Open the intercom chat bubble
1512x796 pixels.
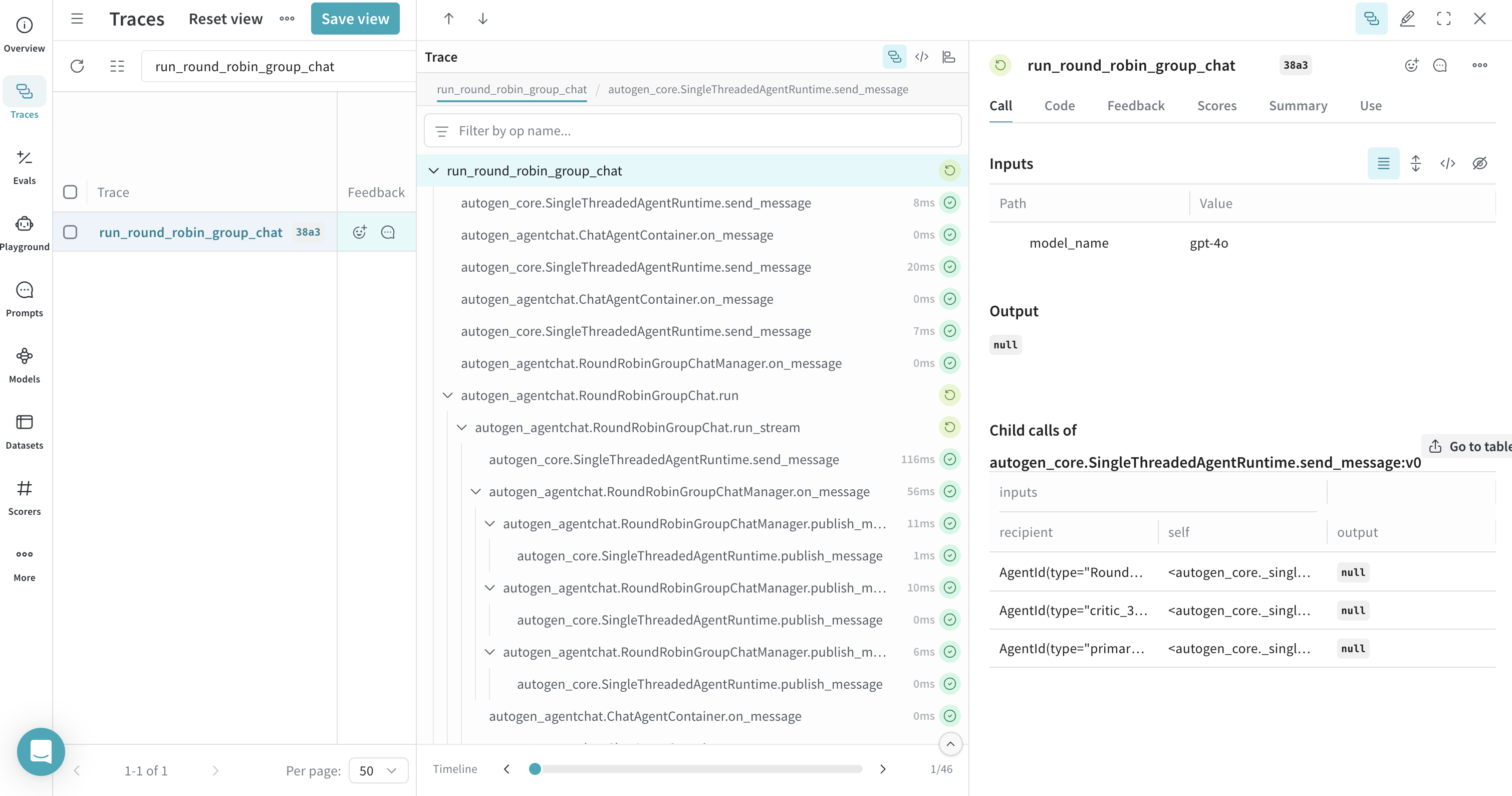(41, 751)
